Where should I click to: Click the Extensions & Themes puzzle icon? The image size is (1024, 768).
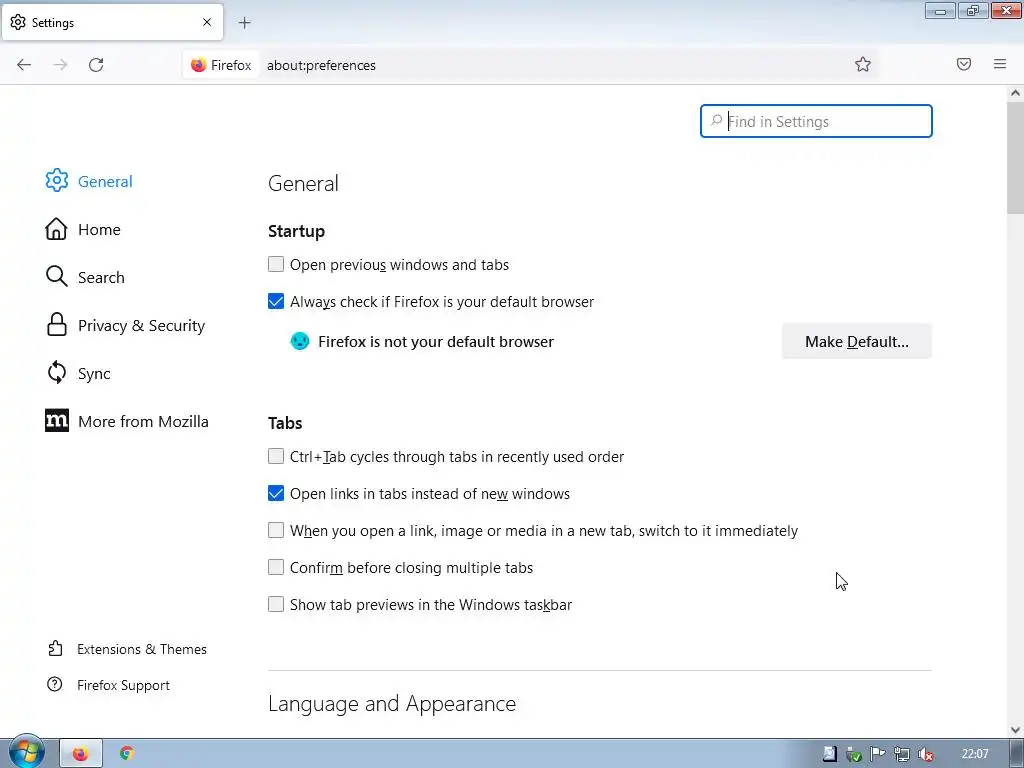pyautogui.click(x=56, y=648)
